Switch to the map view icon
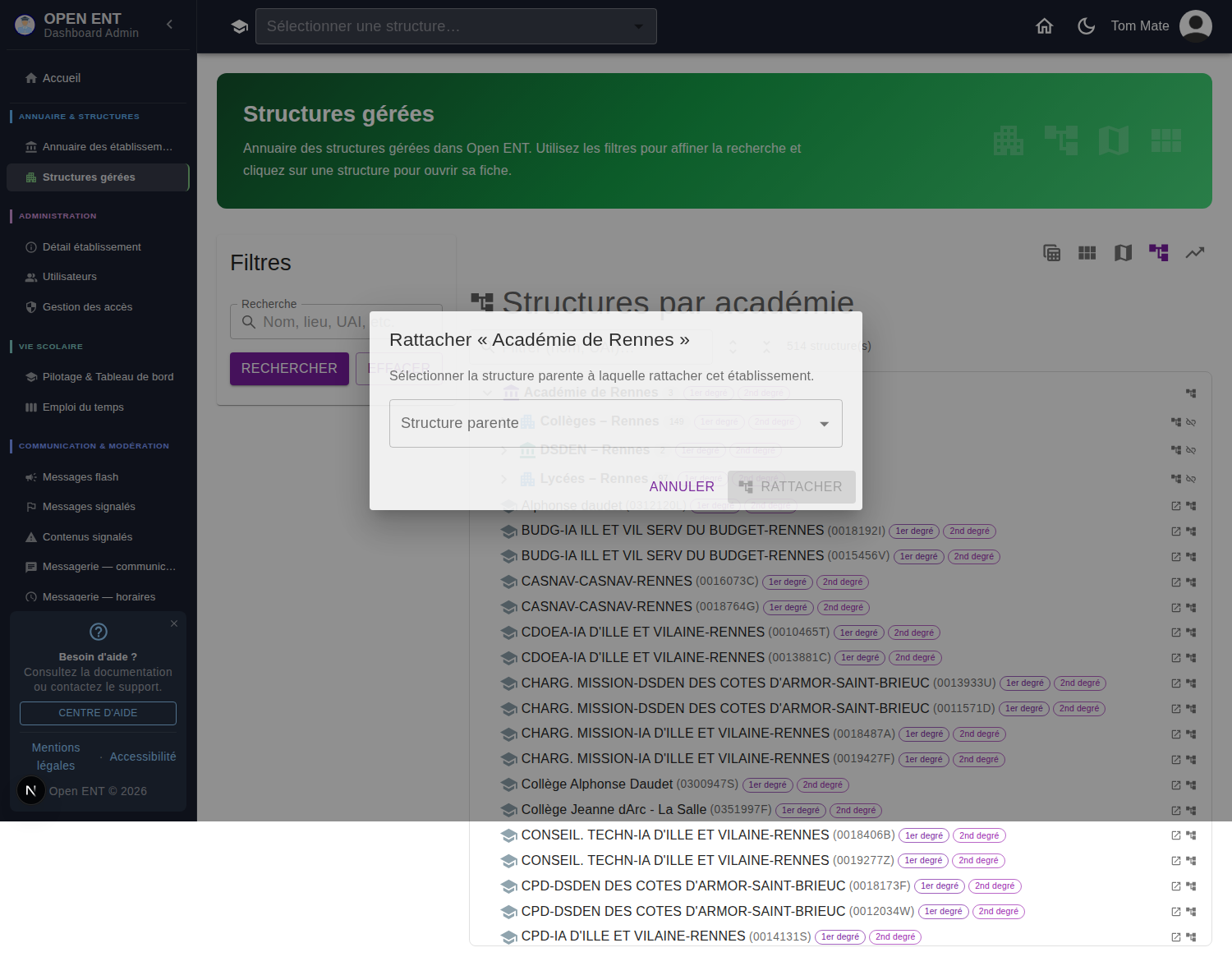 [x=1123, y=253]
